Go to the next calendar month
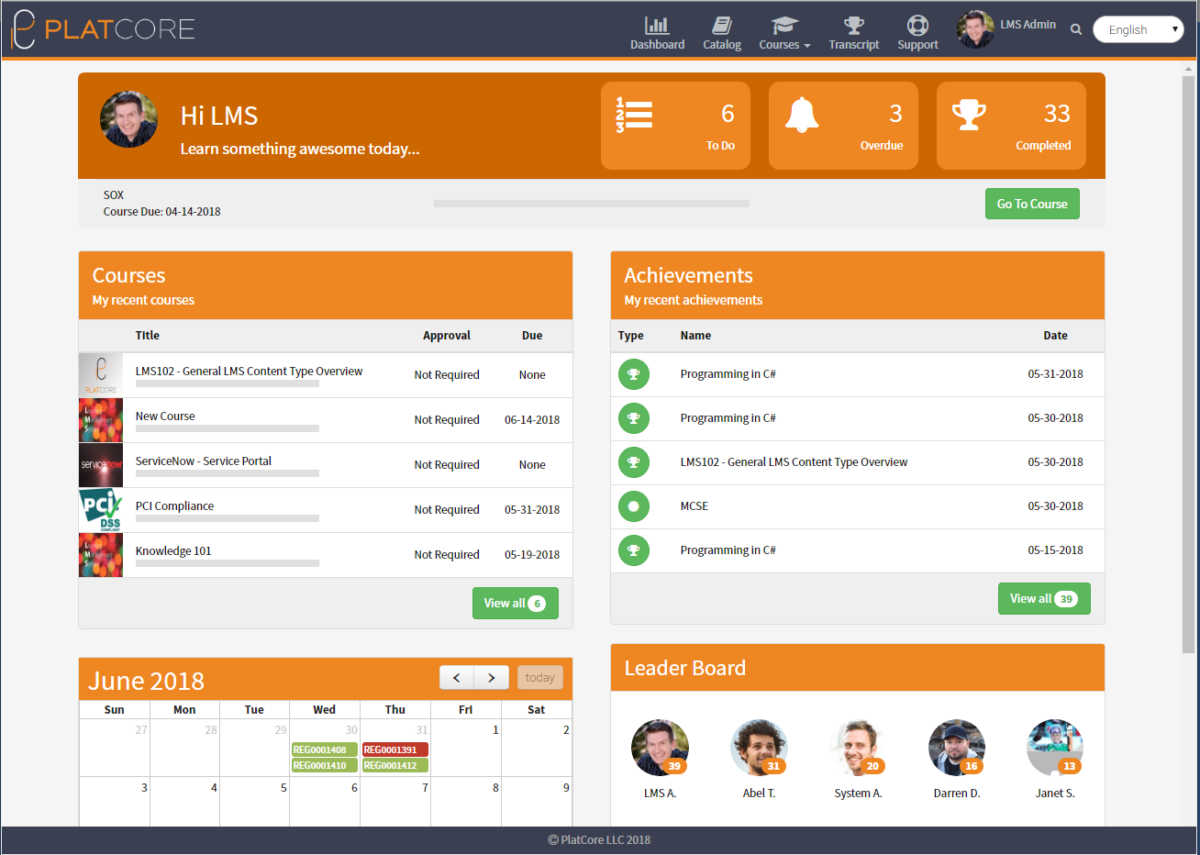The image size is (1200, 855). click(491, 678)
